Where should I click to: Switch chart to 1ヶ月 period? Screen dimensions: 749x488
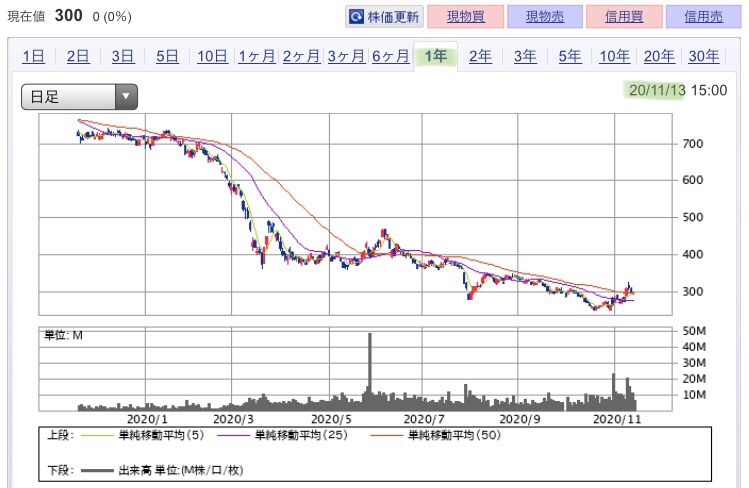pos(257,56)
